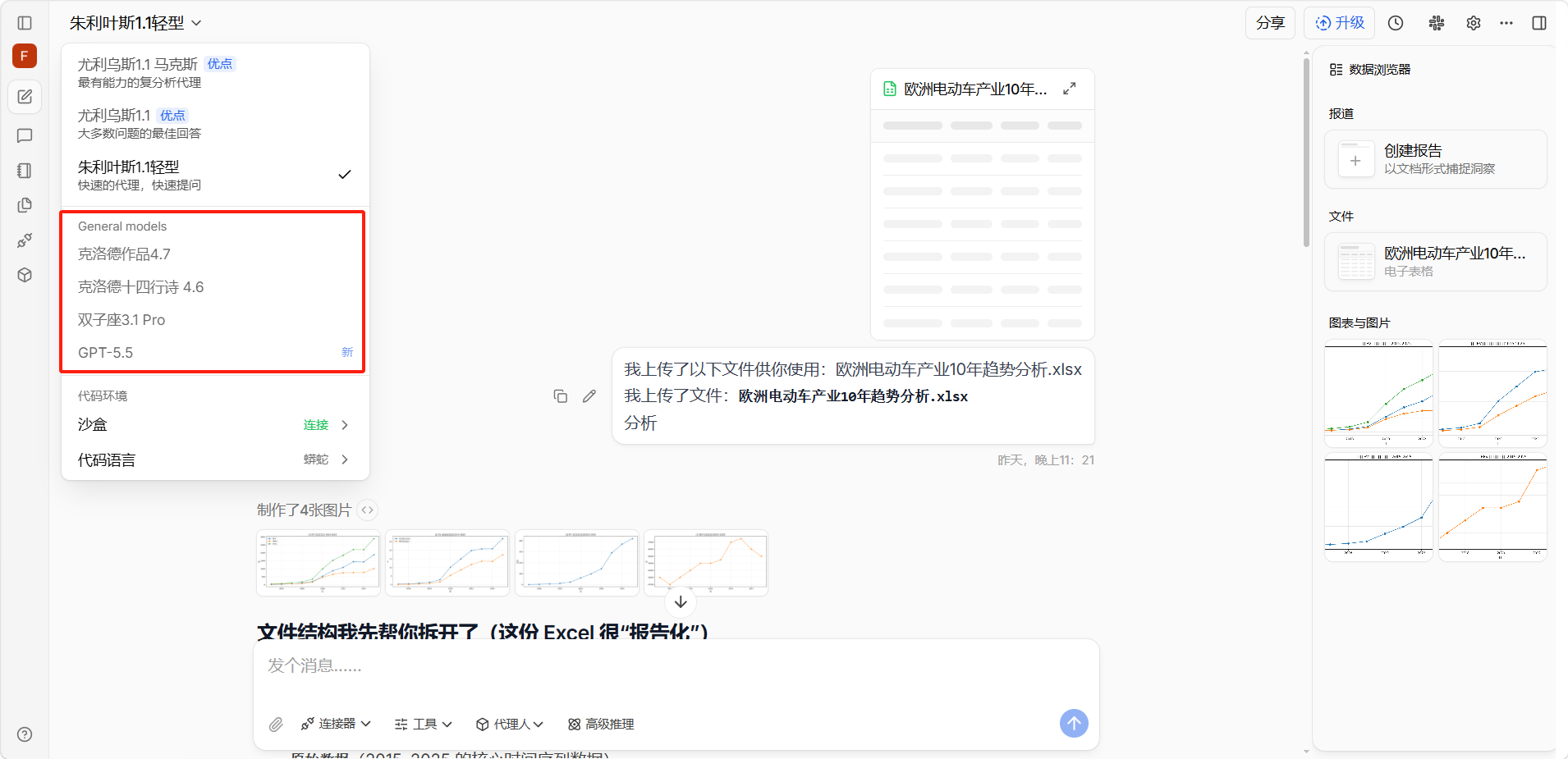Screen dimensions: 1568x759
Task: Open the settings gear icon
Action: click(x=1474, y=23)
